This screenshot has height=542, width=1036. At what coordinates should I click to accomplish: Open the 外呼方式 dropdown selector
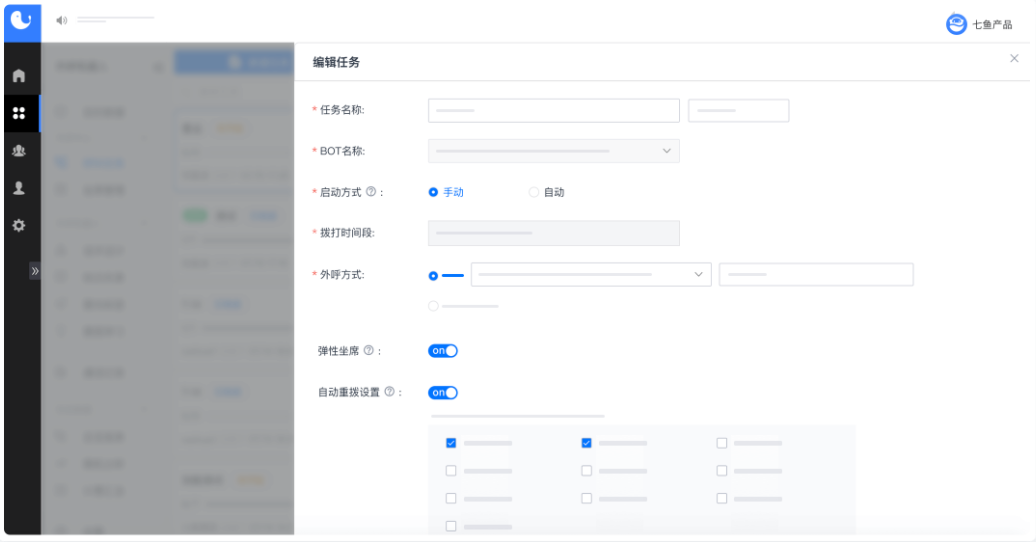591,275
